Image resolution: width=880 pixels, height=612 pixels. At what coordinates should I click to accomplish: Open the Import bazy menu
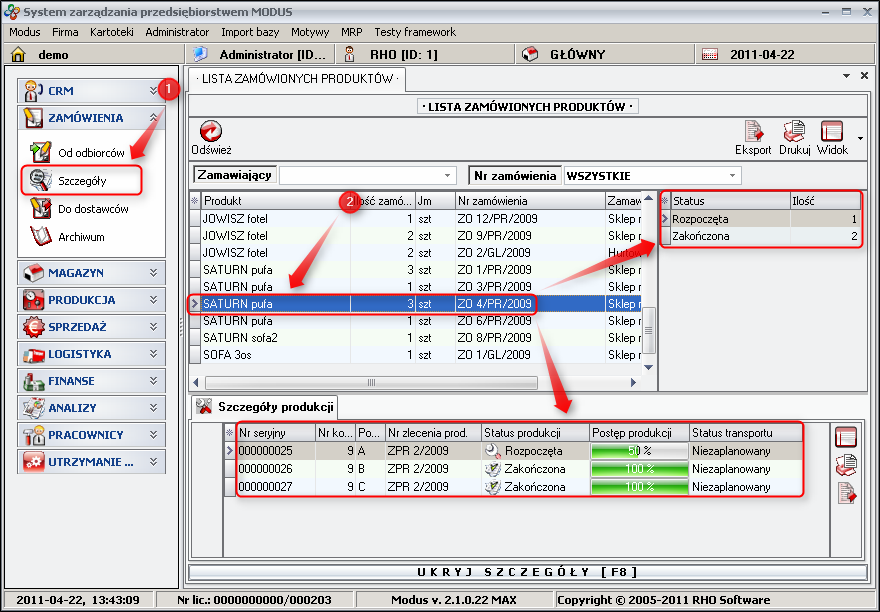pos(250,32)
